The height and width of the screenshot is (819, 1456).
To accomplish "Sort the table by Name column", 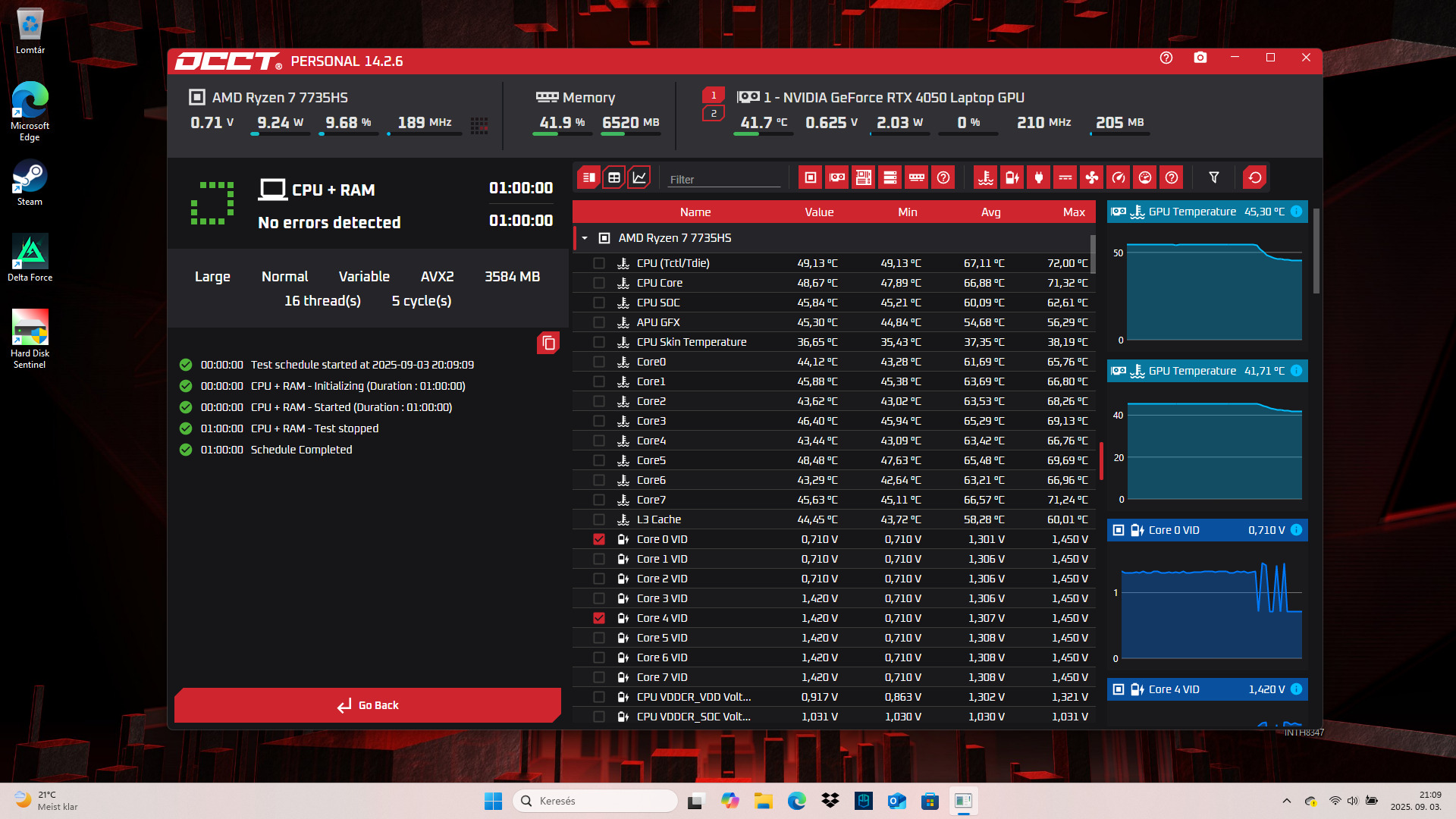I will click(x=695, y=212).
